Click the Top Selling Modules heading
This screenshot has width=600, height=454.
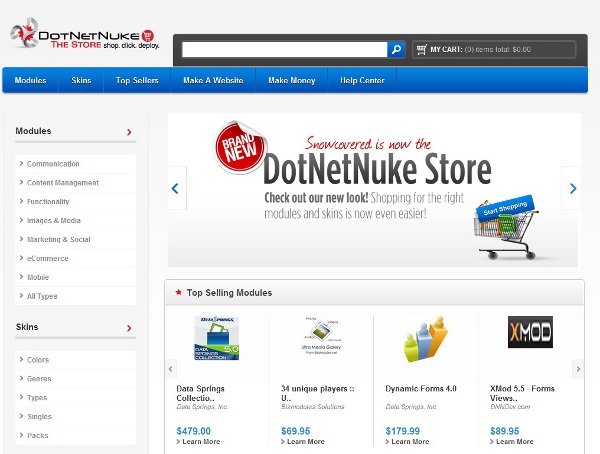[x=229, y=293]
